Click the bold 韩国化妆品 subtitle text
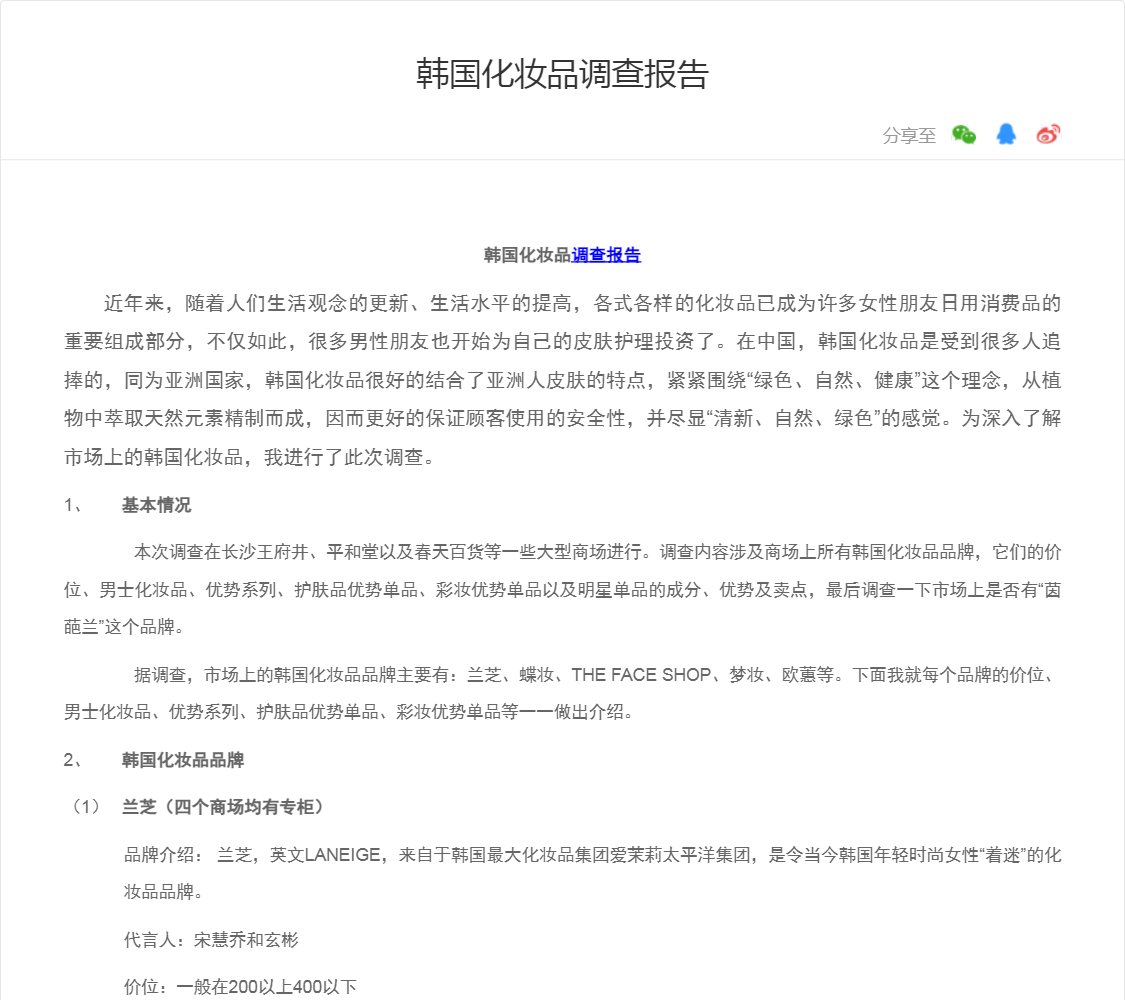The image size is (1125, 1000). point(527,255)
